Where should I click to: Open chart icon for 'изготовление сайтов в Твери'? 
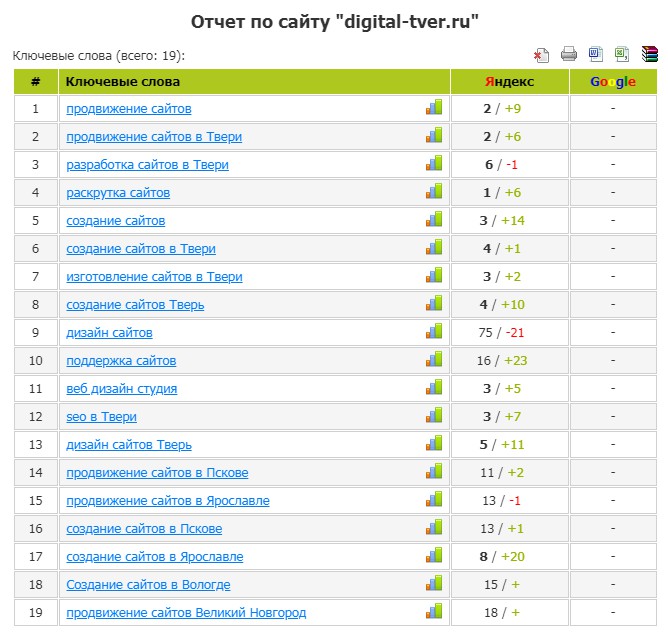pos(434,276)
